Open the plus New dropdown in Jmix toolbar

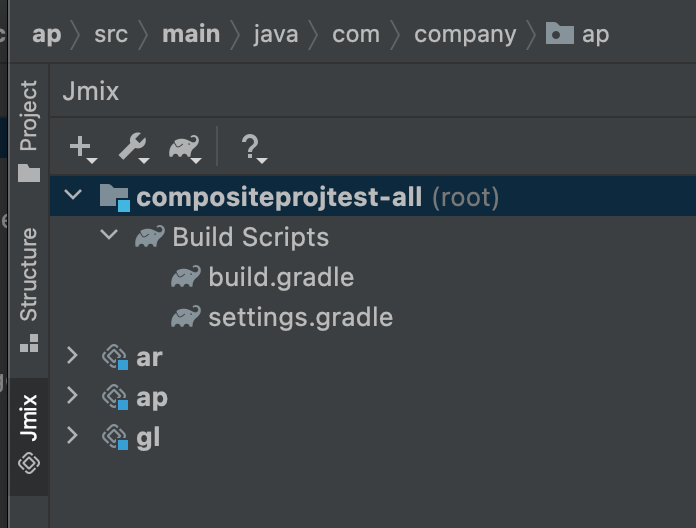pos(83,148)
